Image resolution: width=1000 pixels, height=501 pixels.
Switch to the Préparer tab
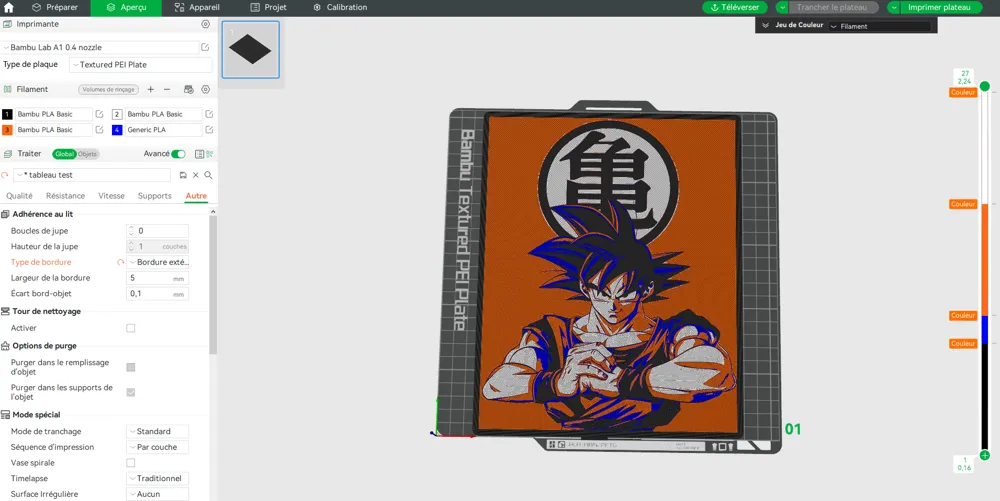[x=55, y=8]
